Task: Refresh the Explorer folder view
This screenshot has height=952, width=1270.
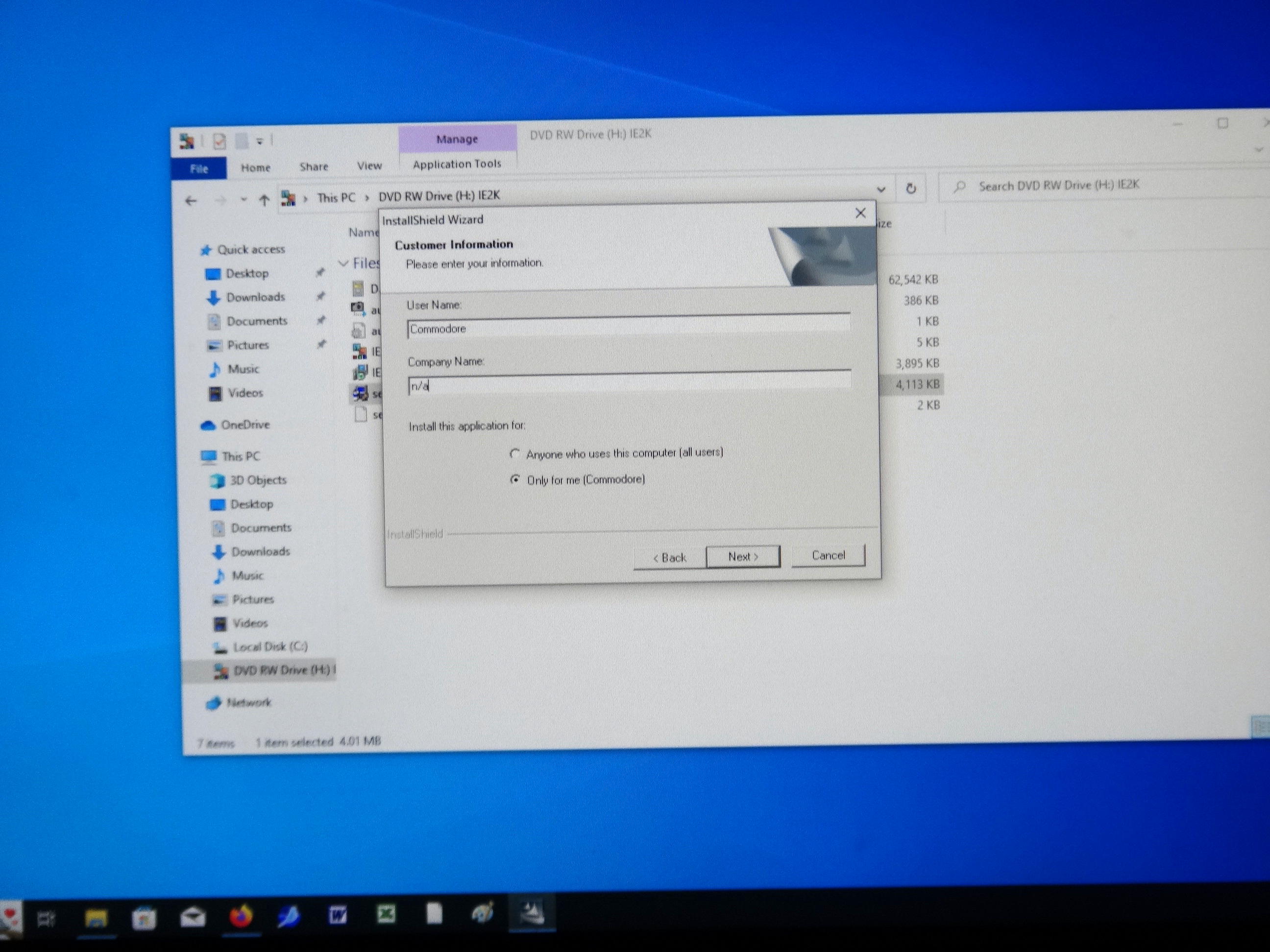Action: 910,188
